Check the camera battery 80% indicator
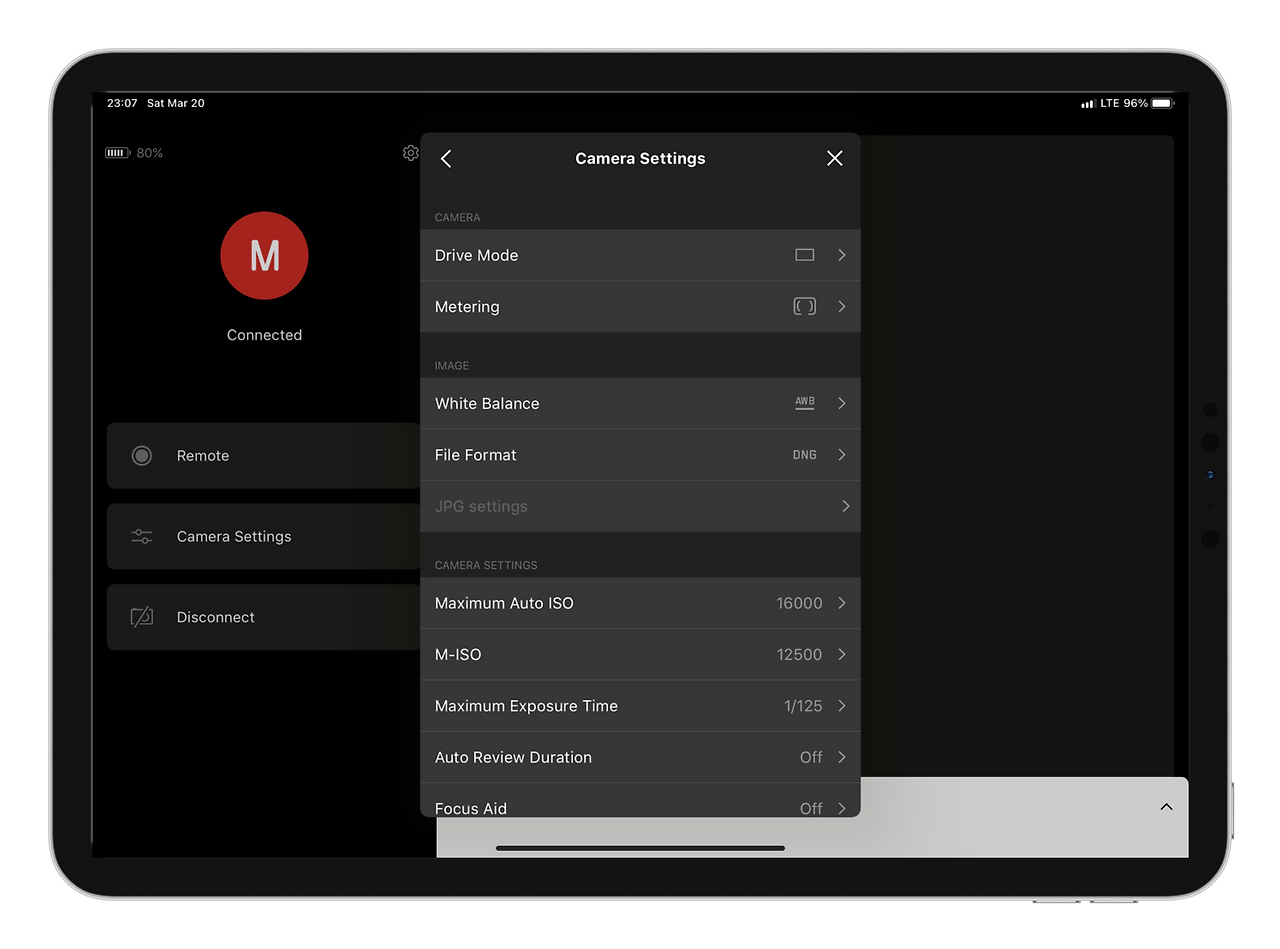Screen dimensions: 1280x949 coord(134,153)
